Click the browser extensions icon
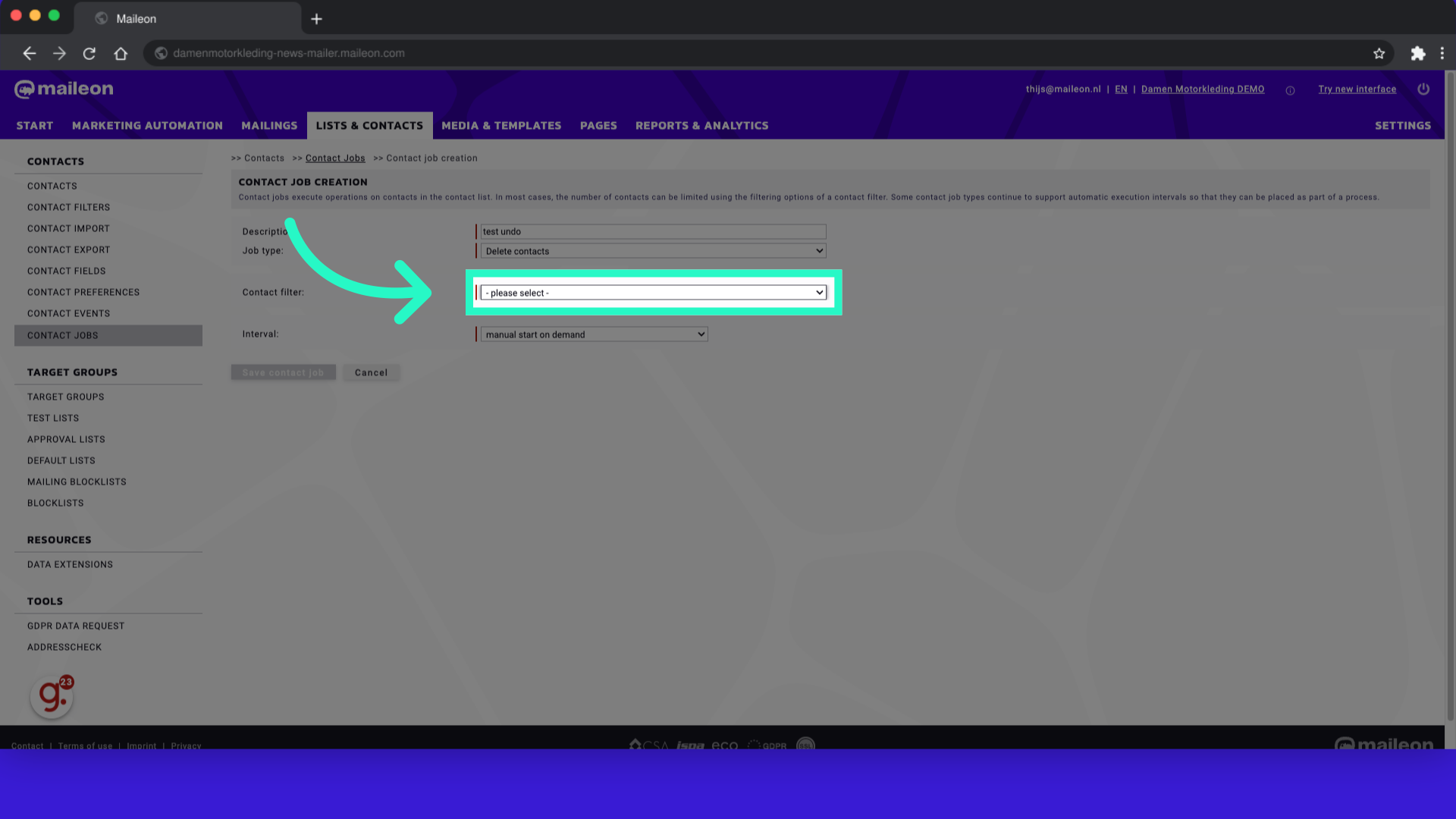 pos(1417,53)
